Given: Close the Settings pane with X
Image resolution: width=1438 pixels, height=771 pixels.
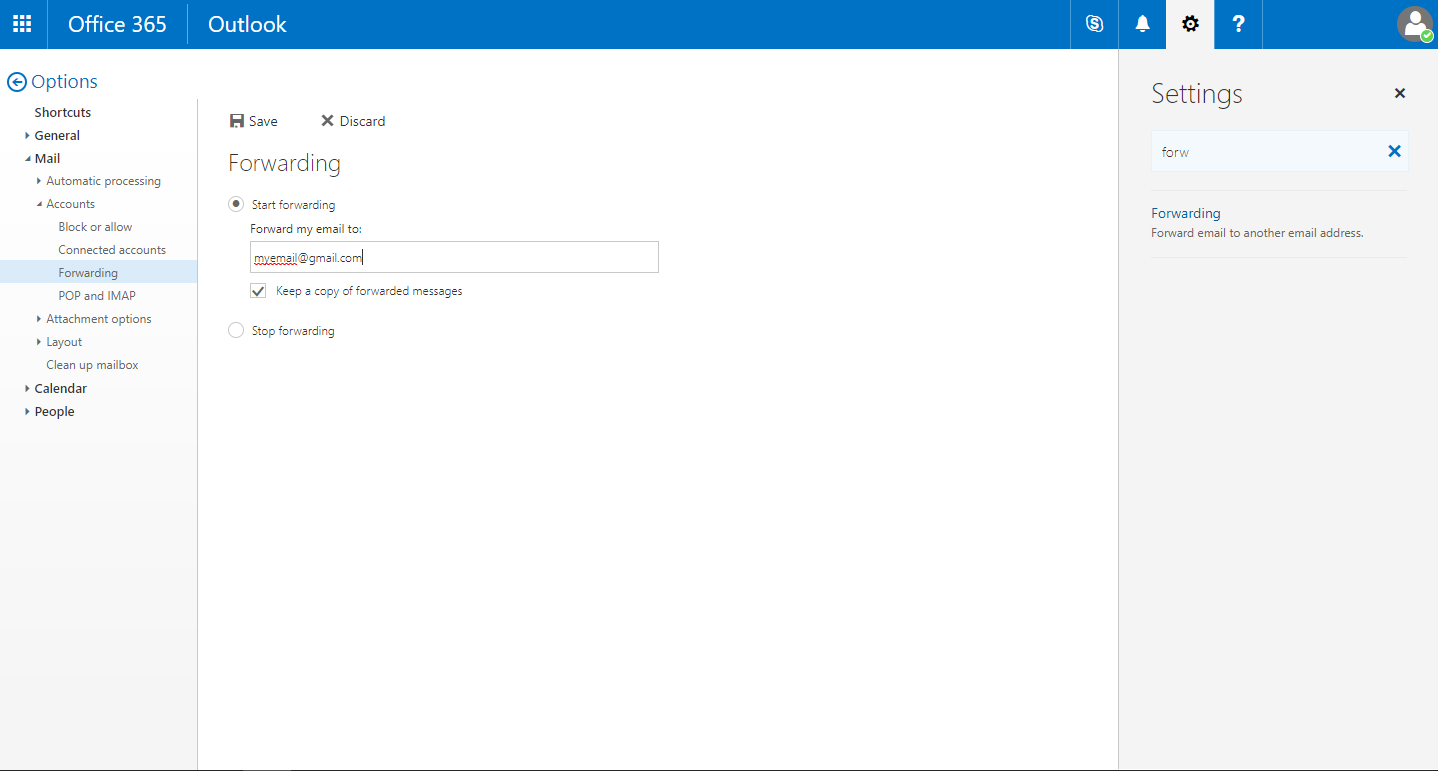Looking at the screenshot, I should coord(1400,93).
